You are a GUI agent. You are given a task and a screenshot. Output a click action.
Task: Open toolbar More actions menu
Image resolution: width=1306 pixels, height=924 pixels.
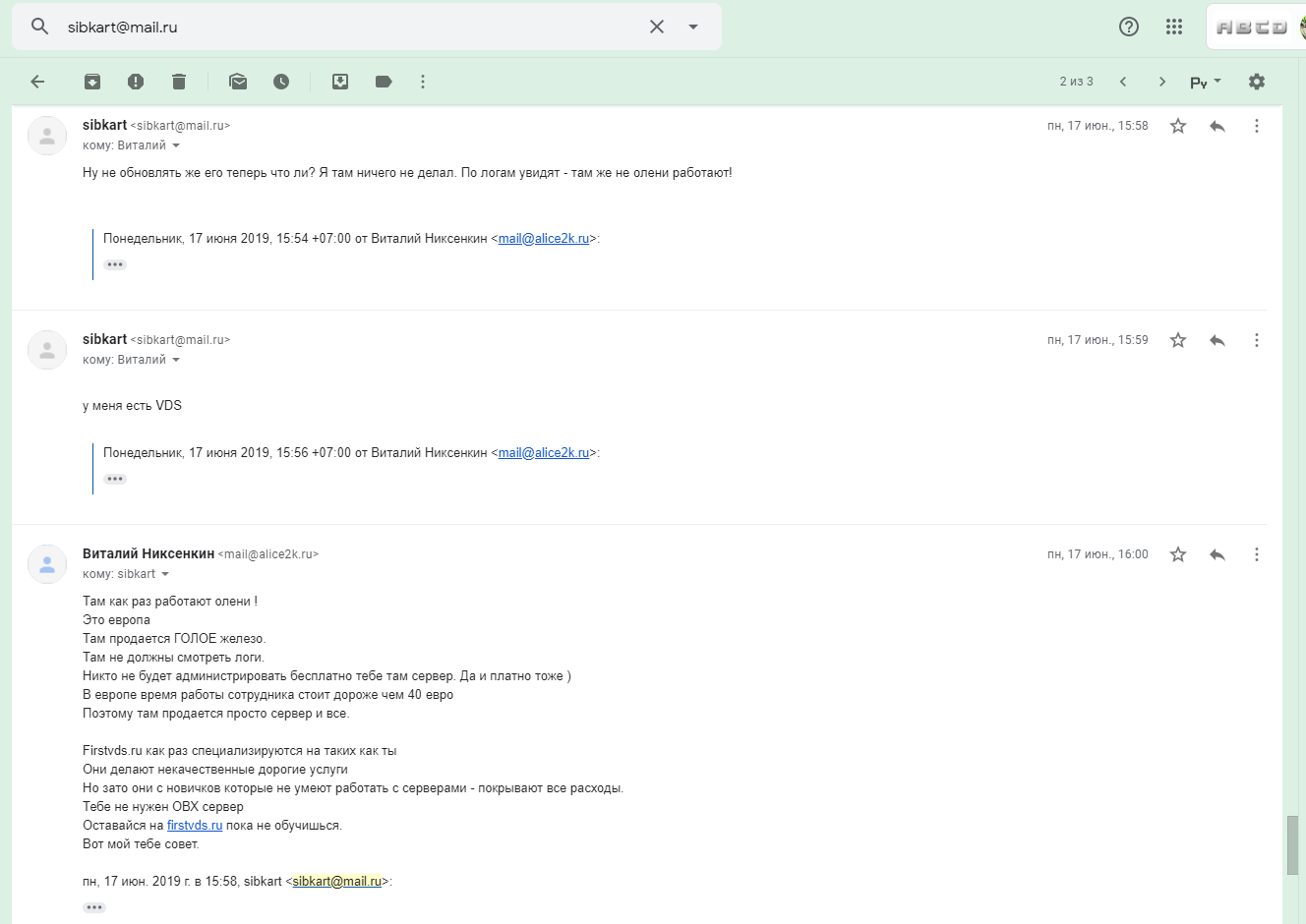click(x=423, y=82)
